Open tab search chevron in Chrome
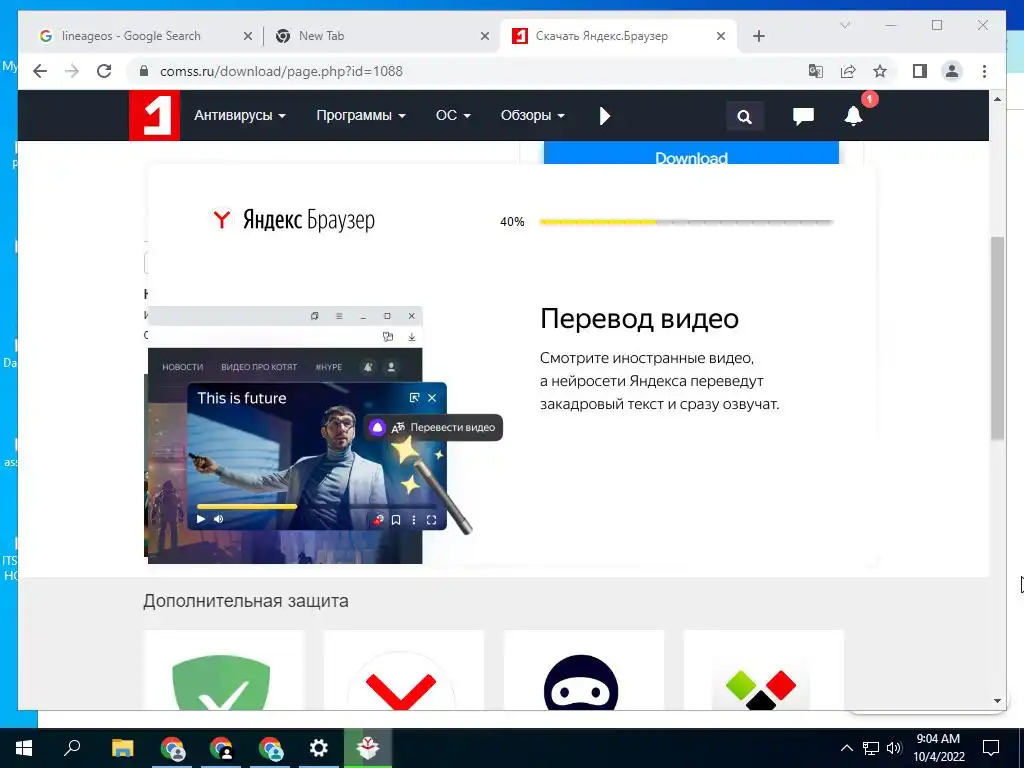Image resolution: width=1024 pixels, height=768 pixels. (x=844, y=25)
